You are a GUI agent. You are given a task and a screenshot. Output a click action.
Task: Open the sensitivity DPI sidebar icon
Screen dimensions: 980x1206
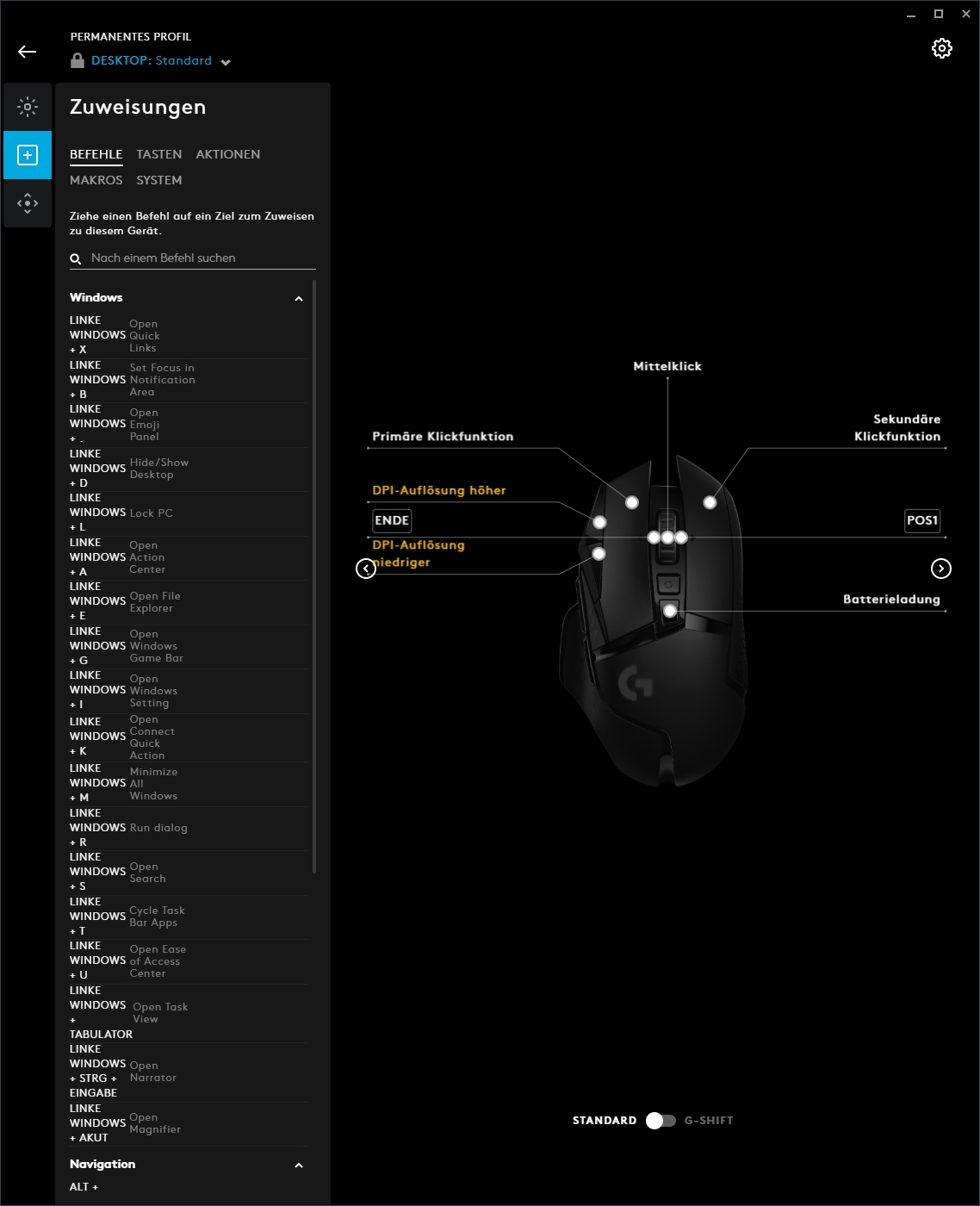28,203
